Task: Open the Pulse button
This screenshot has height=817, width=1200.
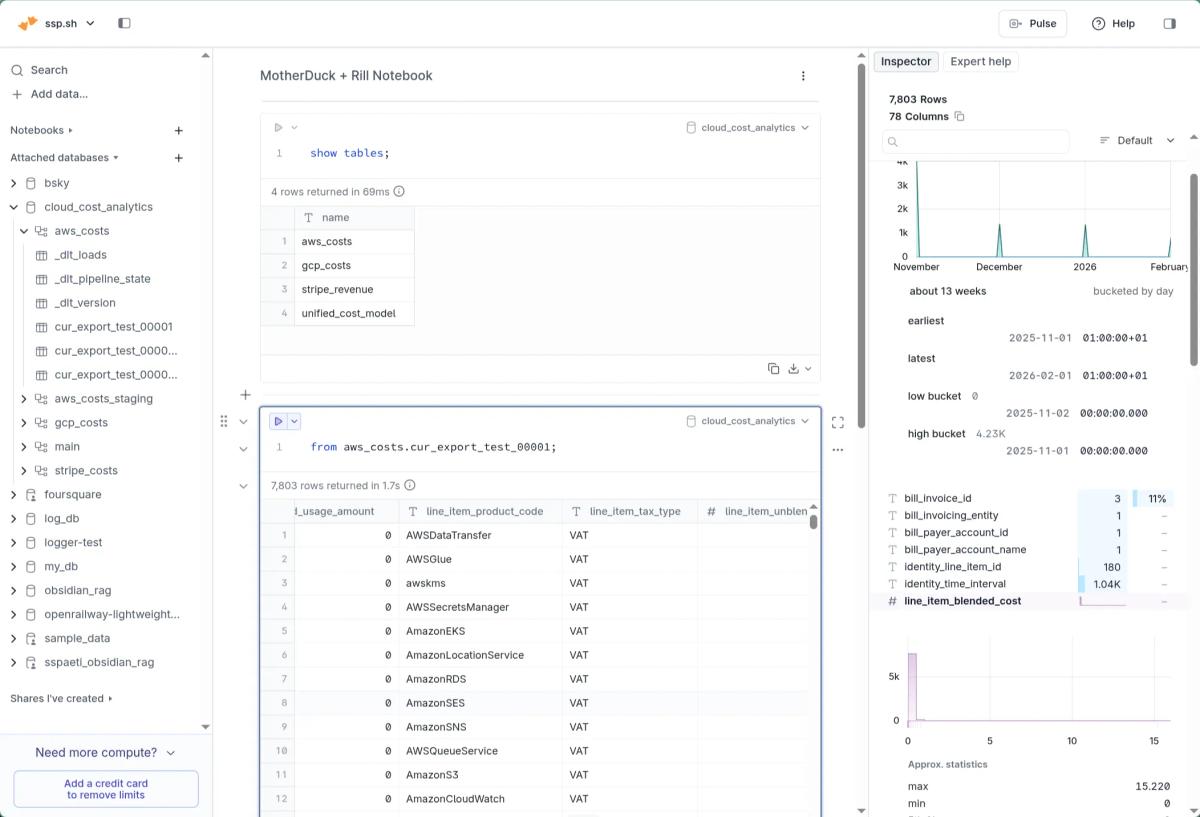Action: [x=1032, y=23]
